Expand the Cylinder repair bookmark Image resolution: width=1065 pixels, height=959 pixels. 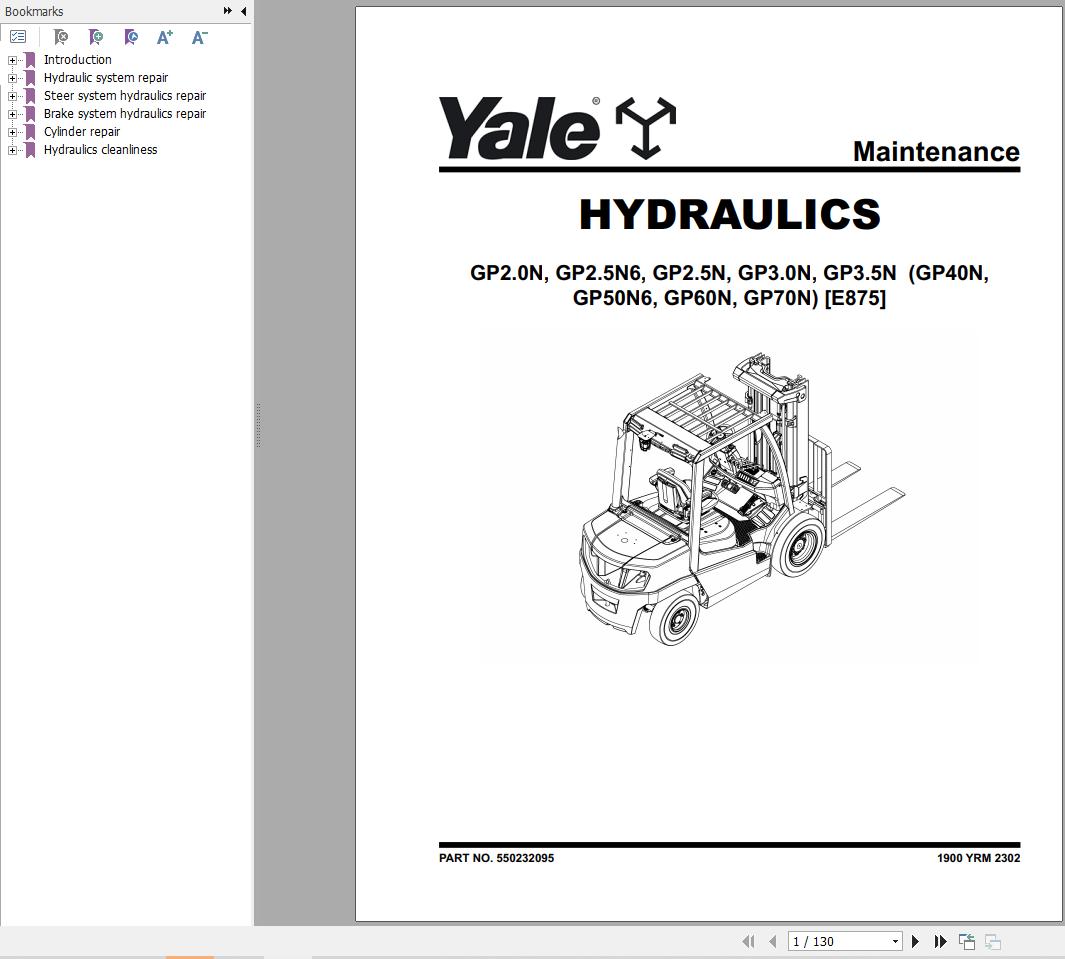click(x=12, y=132)
